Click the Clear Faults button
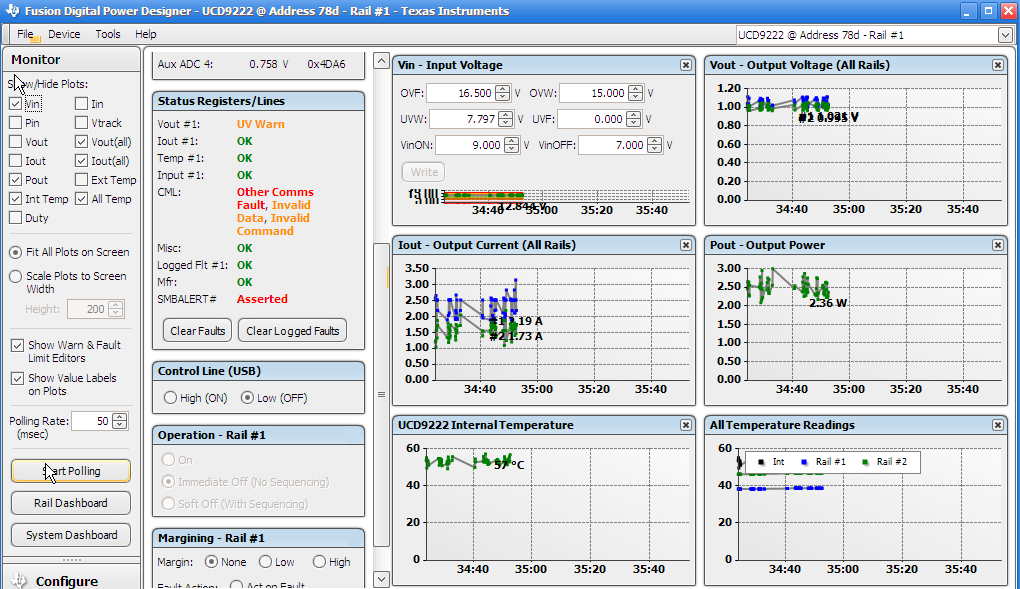Viewport: 1020px width, 589px height. 197,331
